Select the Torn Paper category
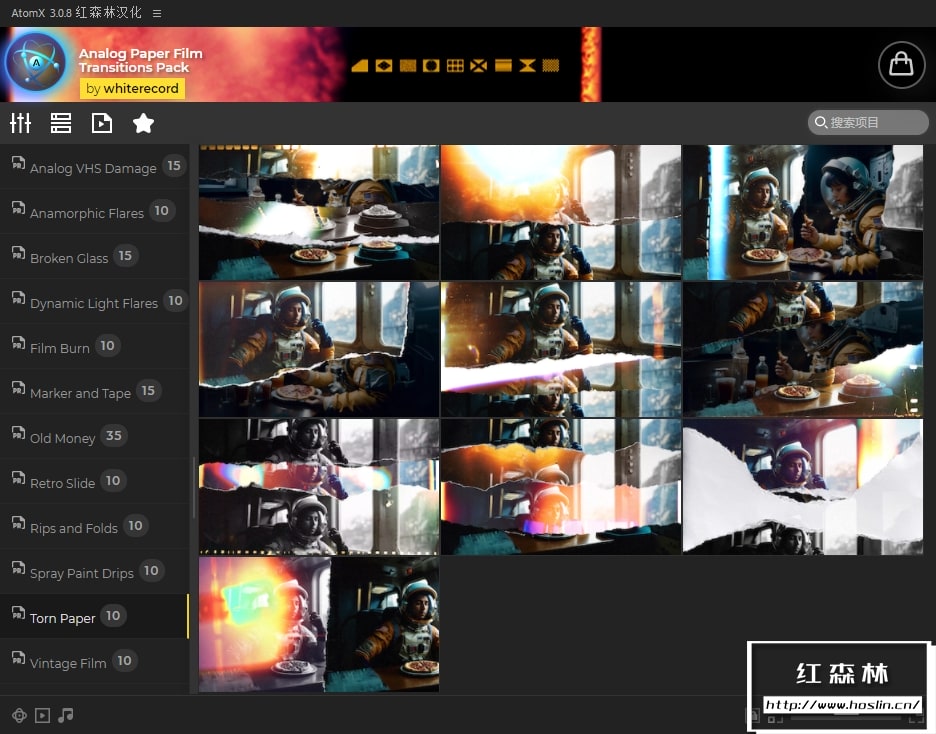 94,616
